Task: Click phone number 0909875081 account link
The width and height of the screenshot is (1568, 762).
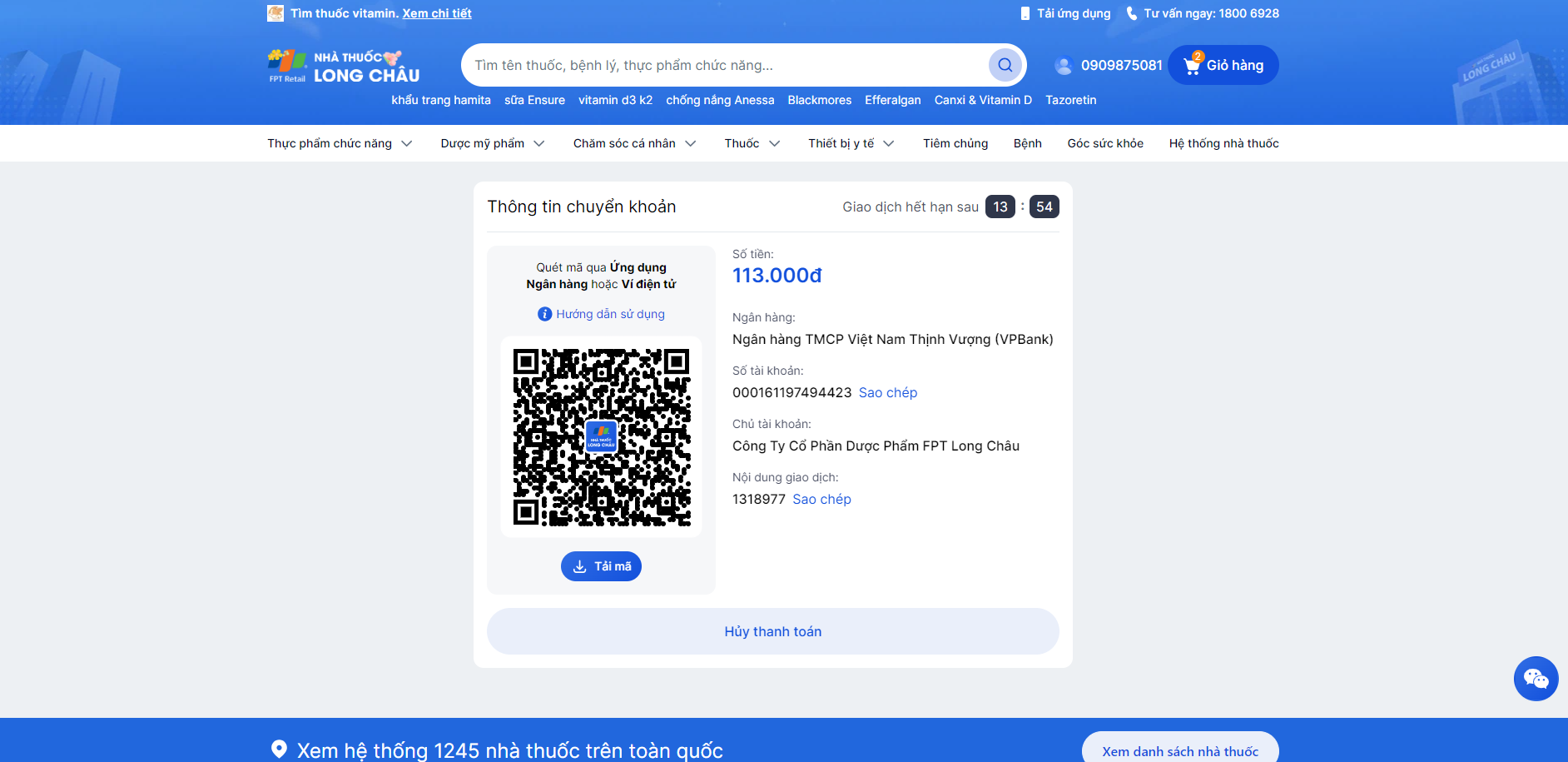Action: (x=1122, y=65)
